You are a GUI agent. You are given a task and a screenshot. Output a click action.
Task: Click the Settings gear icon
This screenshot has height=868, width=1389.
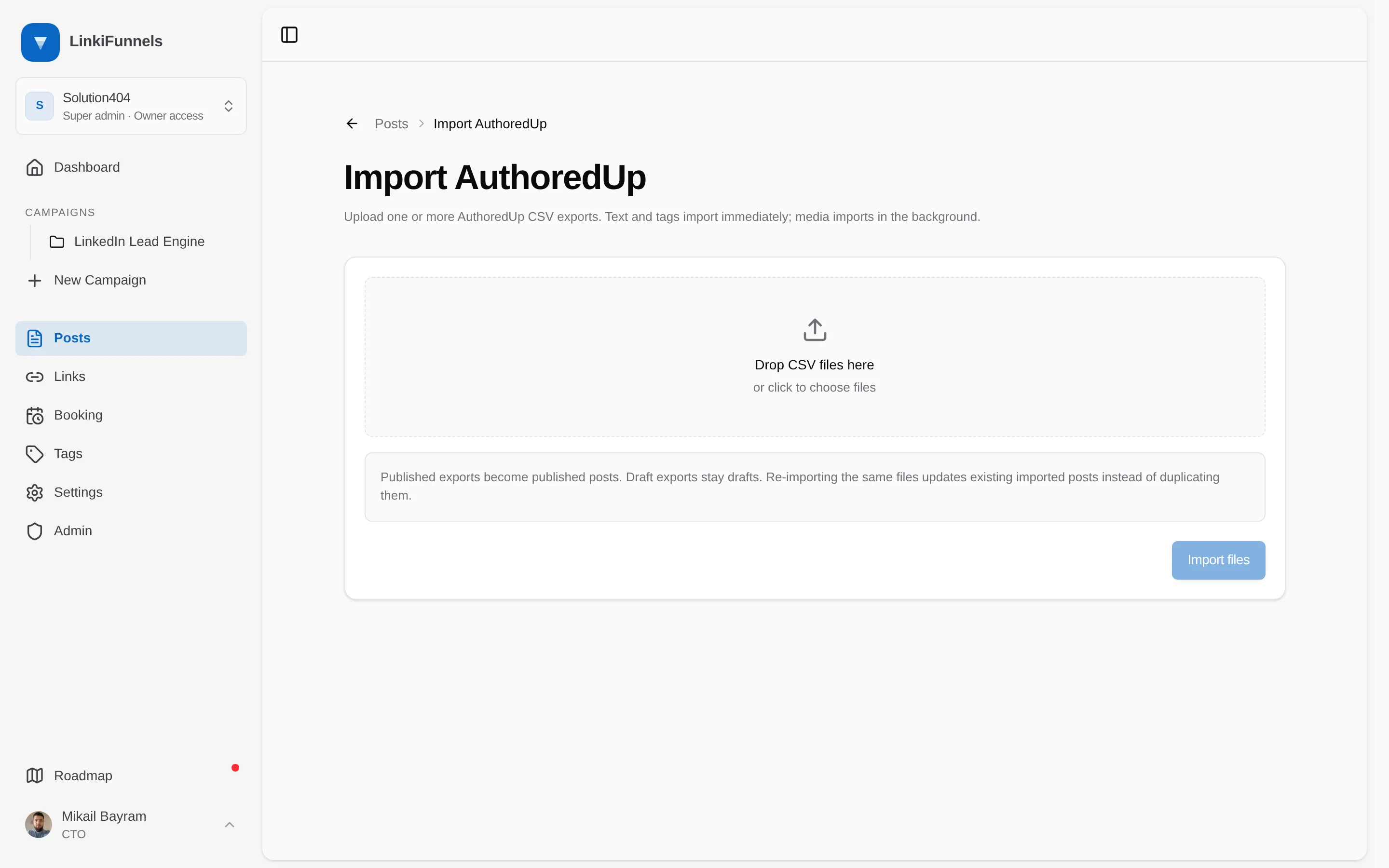pyautogui.click(x=34, y=492)
